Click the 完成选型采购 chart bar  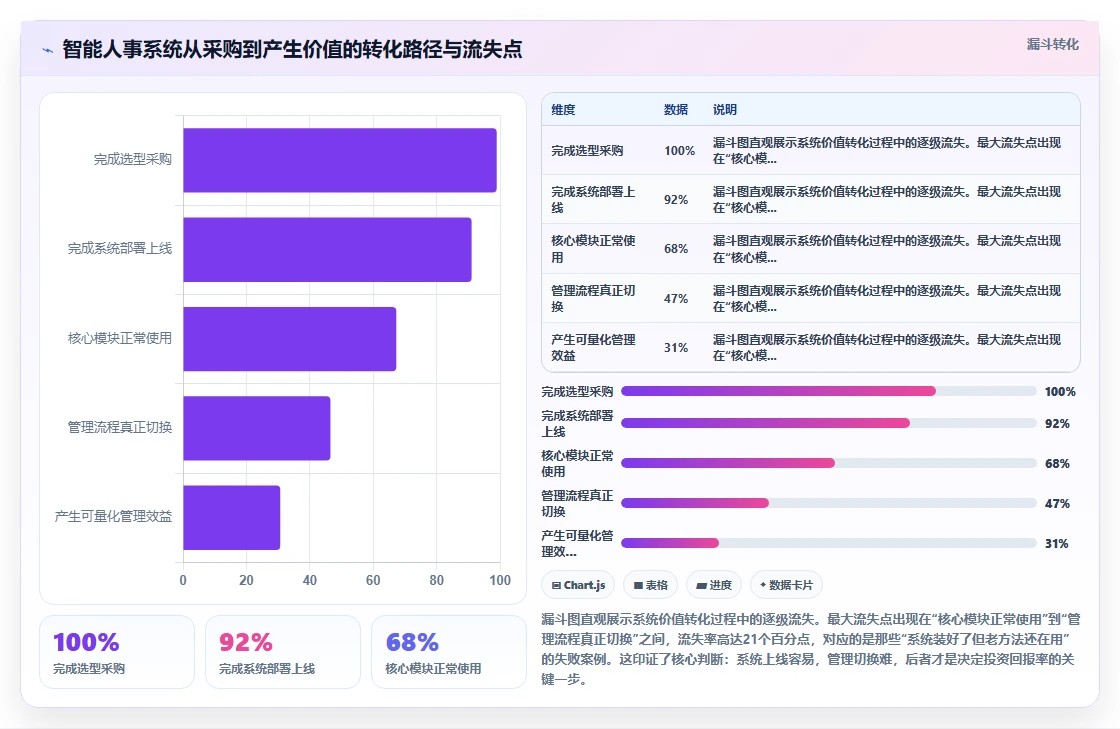pos(340,160)
